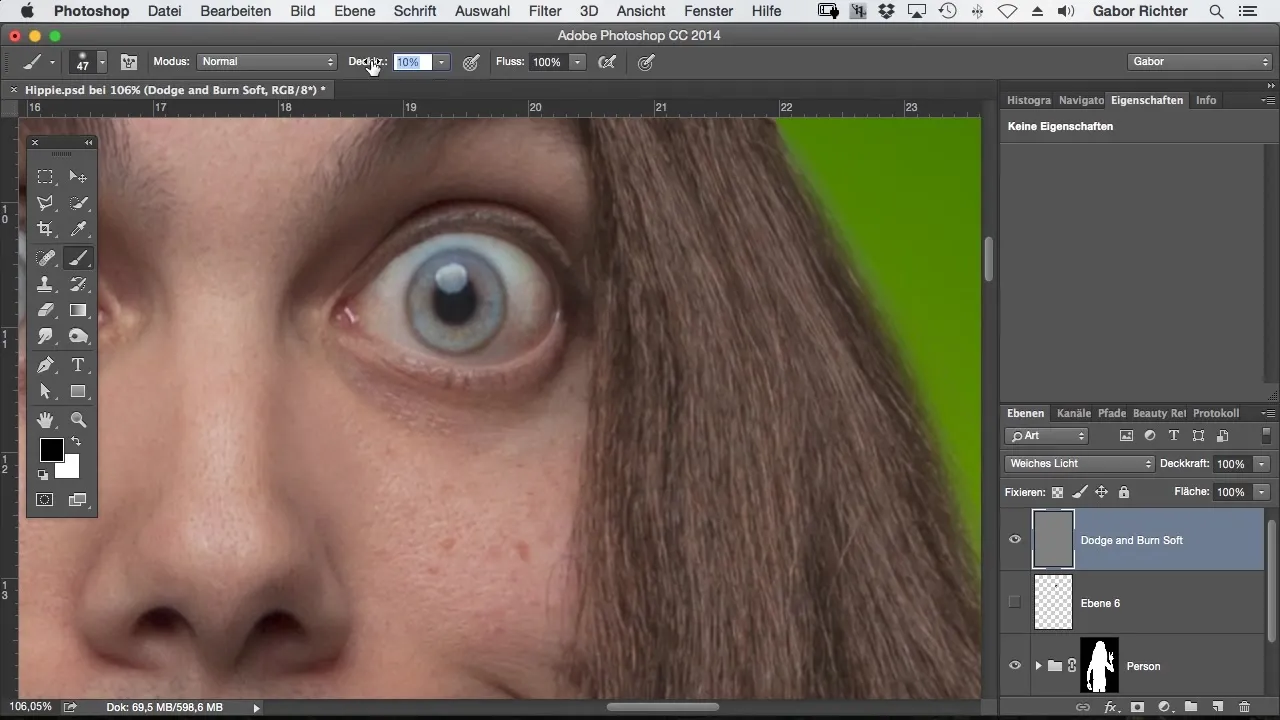Toggle the brush settings panel

[129, 62]
